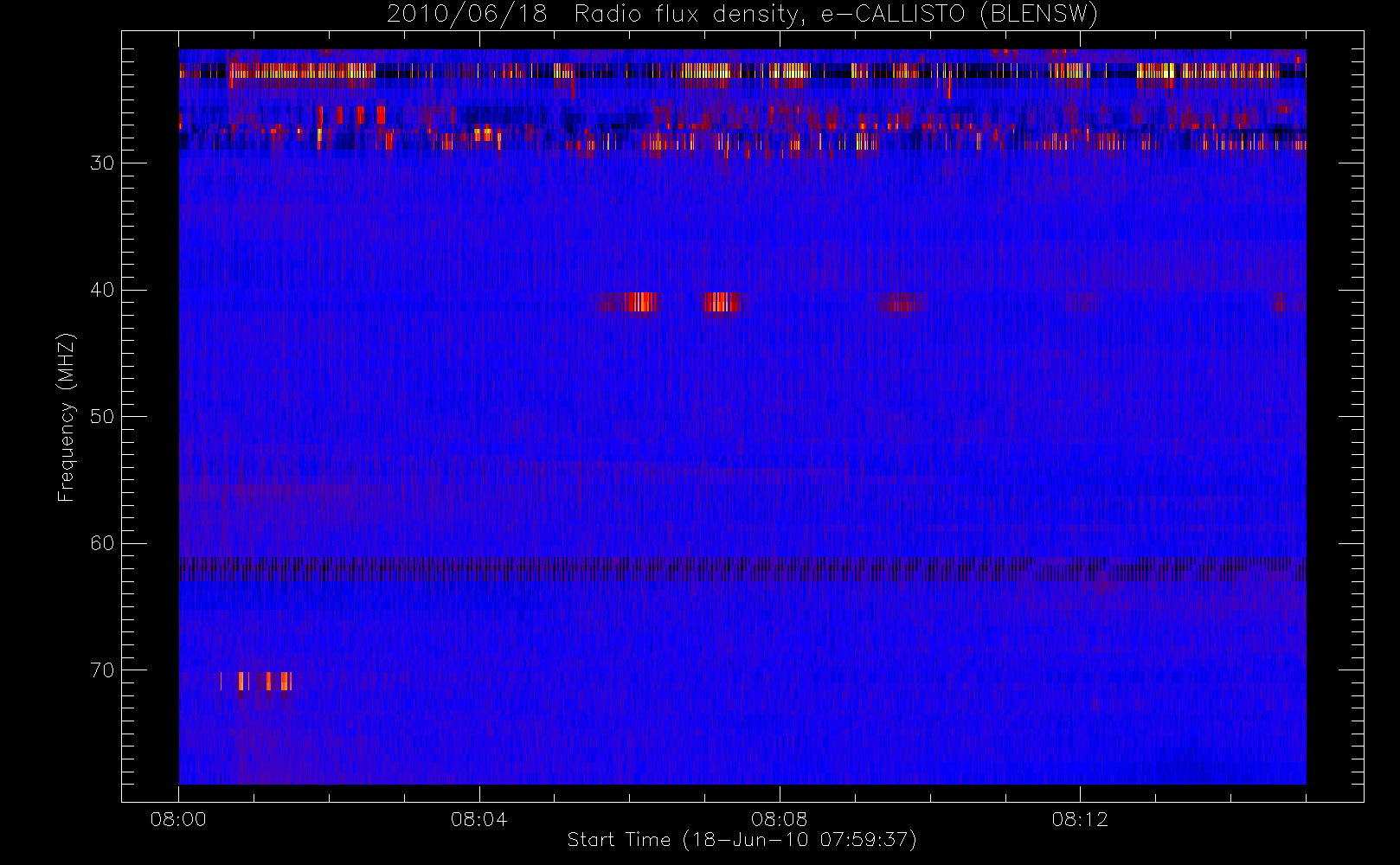Click the 50 frequency tick label
Viewport: 1400px width, 865px height.
point(102,417)
